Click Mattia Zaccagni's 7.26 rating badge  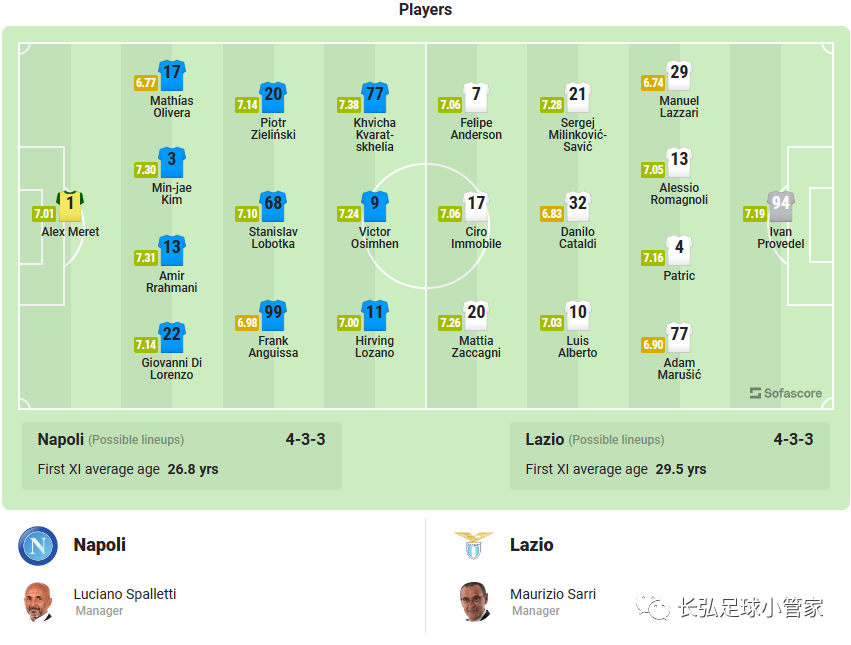pos(450,322)
